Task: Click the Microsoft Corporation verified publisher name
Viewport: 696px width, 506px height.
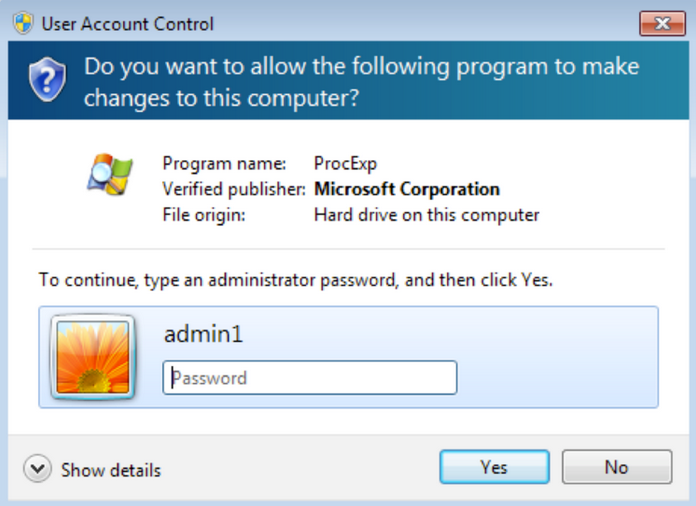Action: [x=407, y=189]
